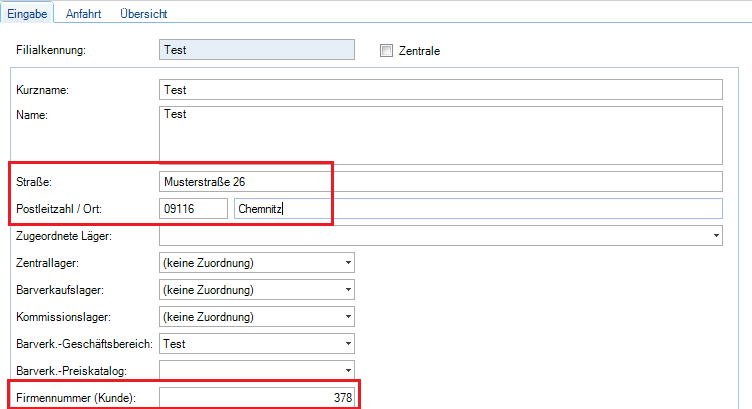Click the Firmennummer (Kunde) label

[x=75, y=399]
